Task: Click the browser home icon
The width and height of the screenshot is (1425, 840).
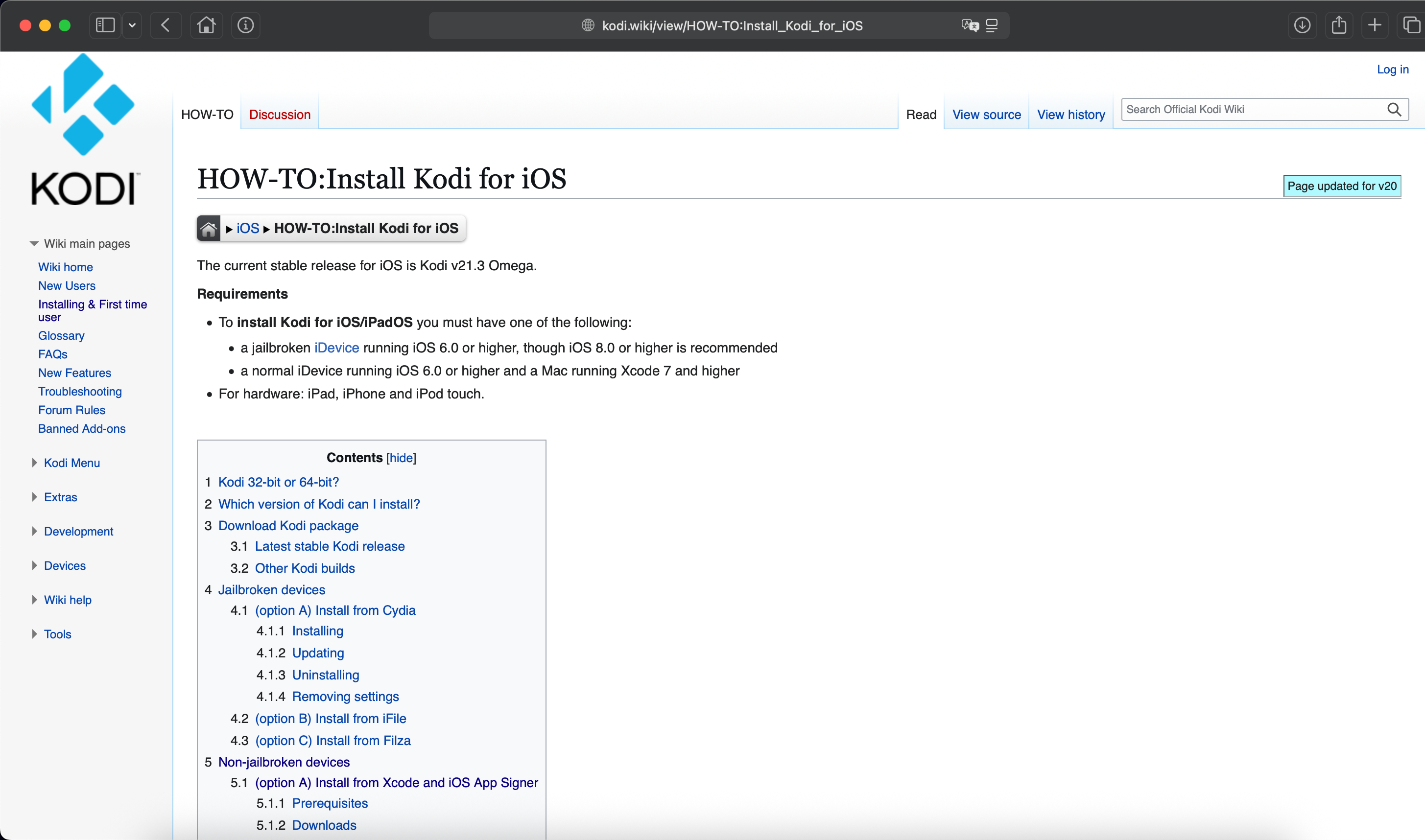Action: (206, 25)
